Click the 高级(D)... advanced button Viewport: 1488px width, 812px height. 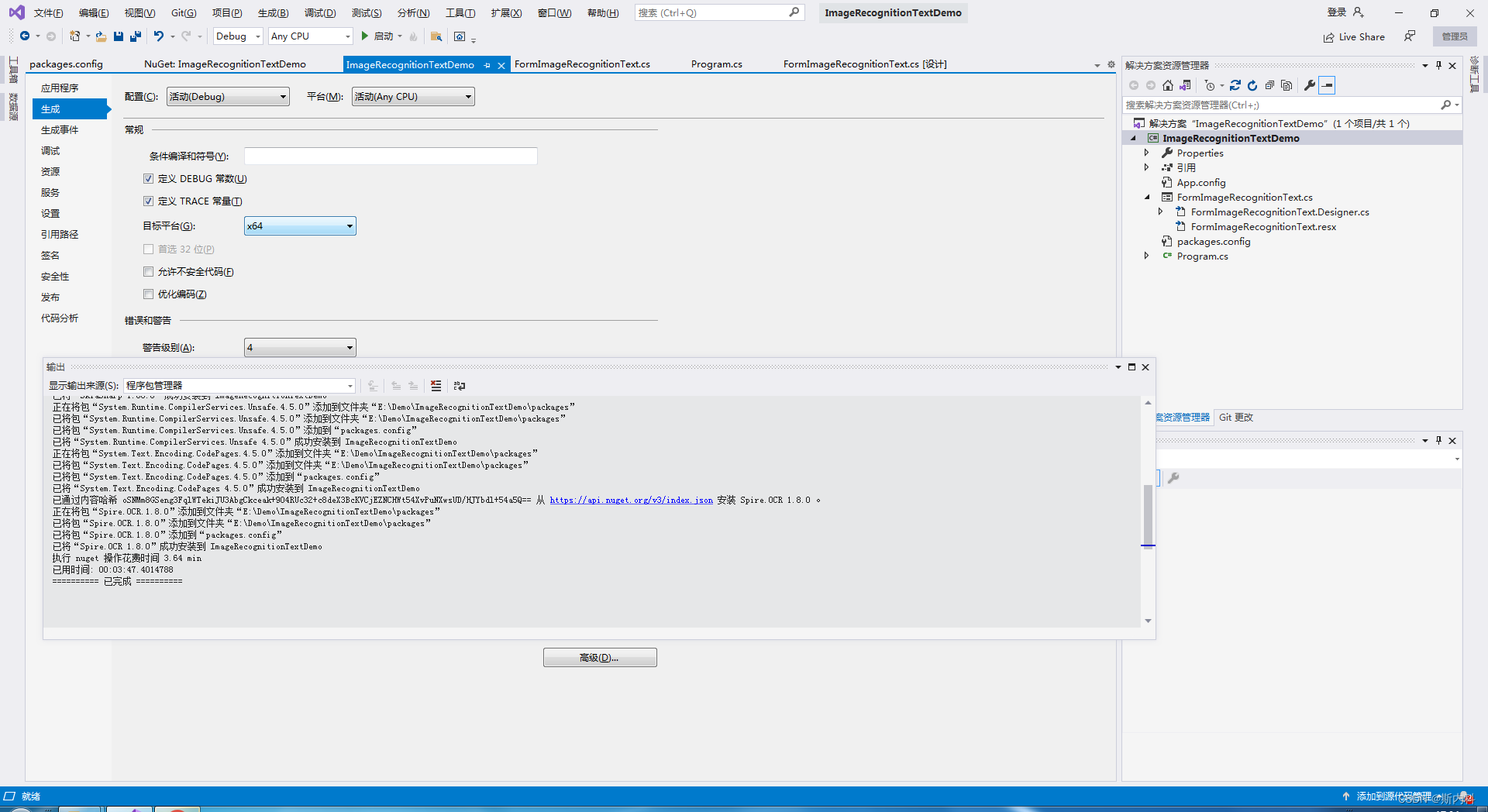coord(600,657)
